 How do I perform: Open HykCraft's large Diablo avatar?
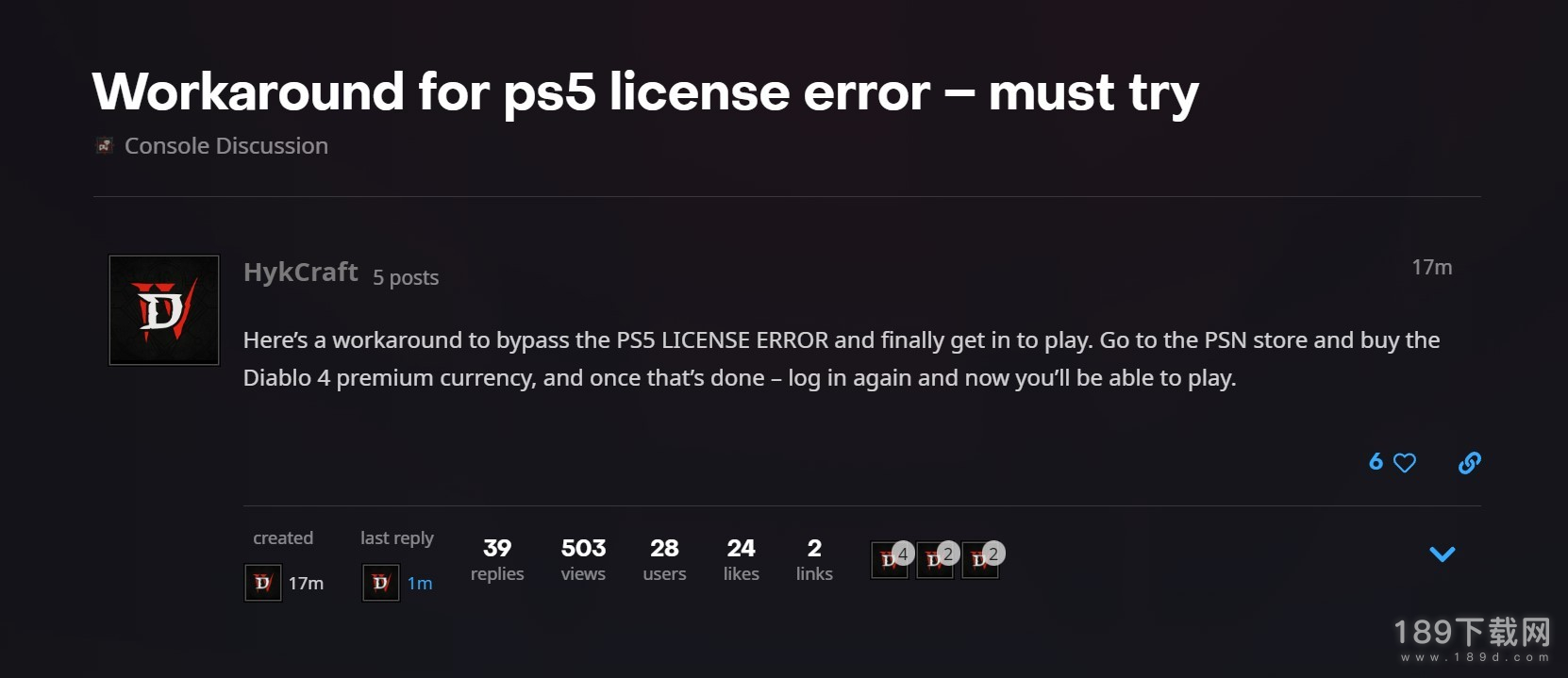(164, 310)
